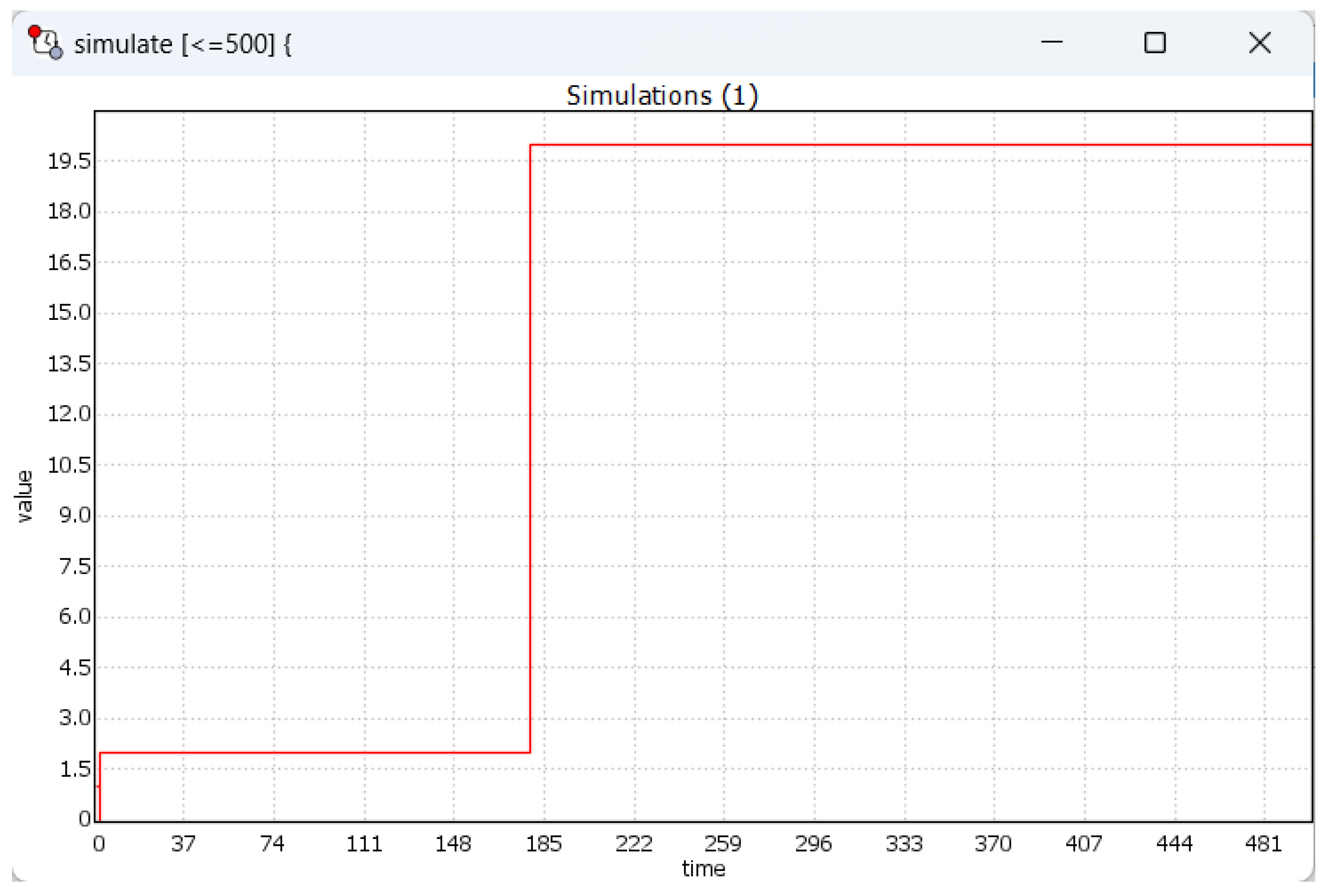Click the 10.5 tick label on y-axis

point(69,466)
